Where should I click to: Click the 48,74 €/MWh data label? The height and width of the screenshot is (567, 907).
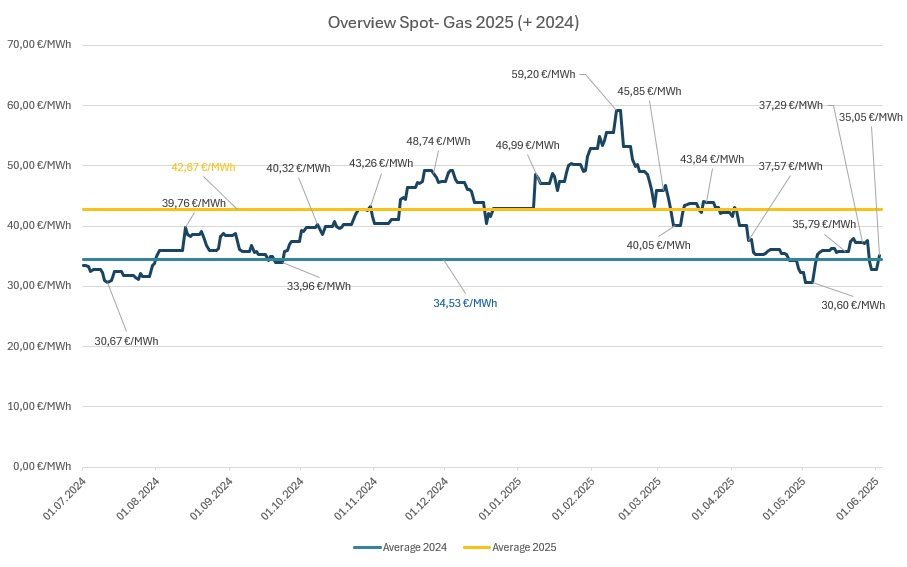pos(438,141)
